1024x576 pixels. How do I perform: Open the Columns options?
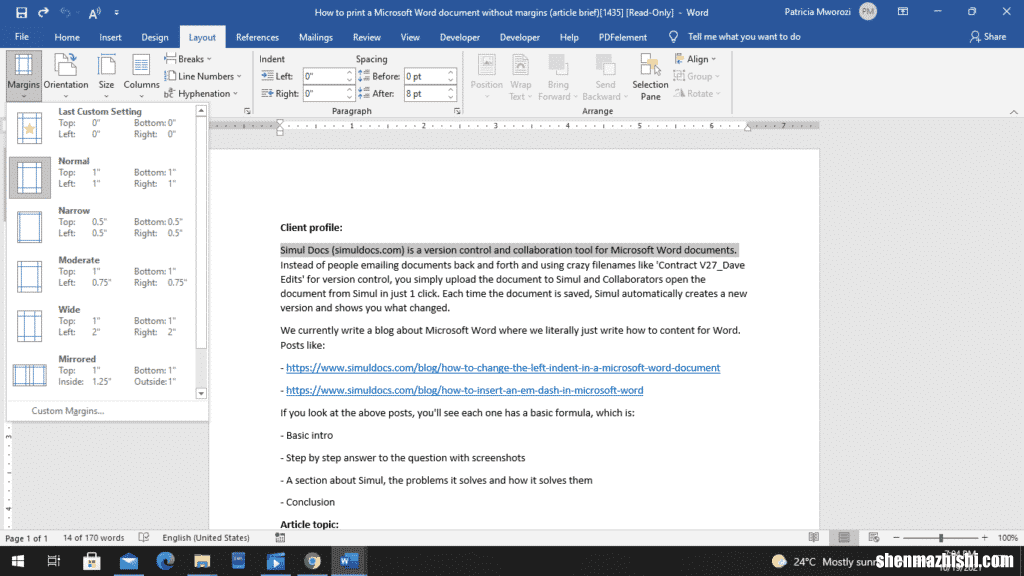[x=141, y=76]
